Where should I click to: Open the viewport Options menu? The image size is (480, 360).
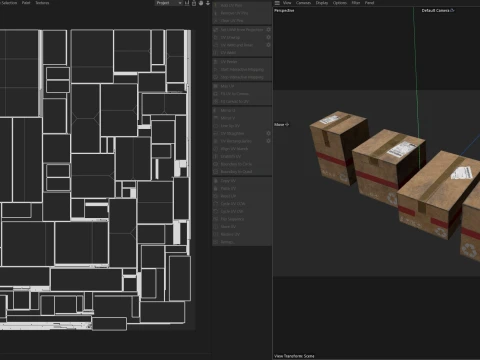(x=340, y=3)
